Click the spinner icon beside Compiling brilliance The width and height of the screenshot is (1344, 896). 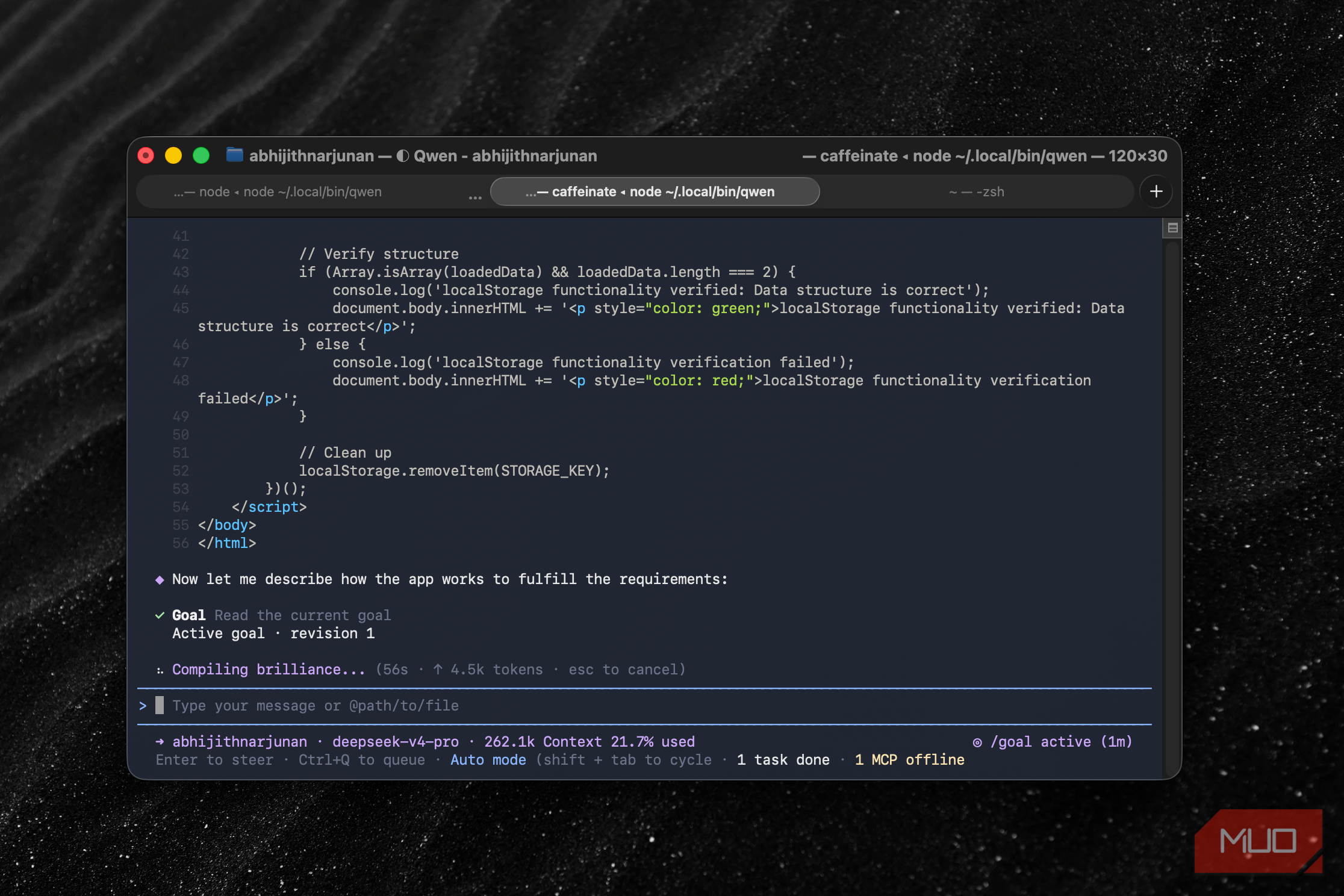click(160, 670)
